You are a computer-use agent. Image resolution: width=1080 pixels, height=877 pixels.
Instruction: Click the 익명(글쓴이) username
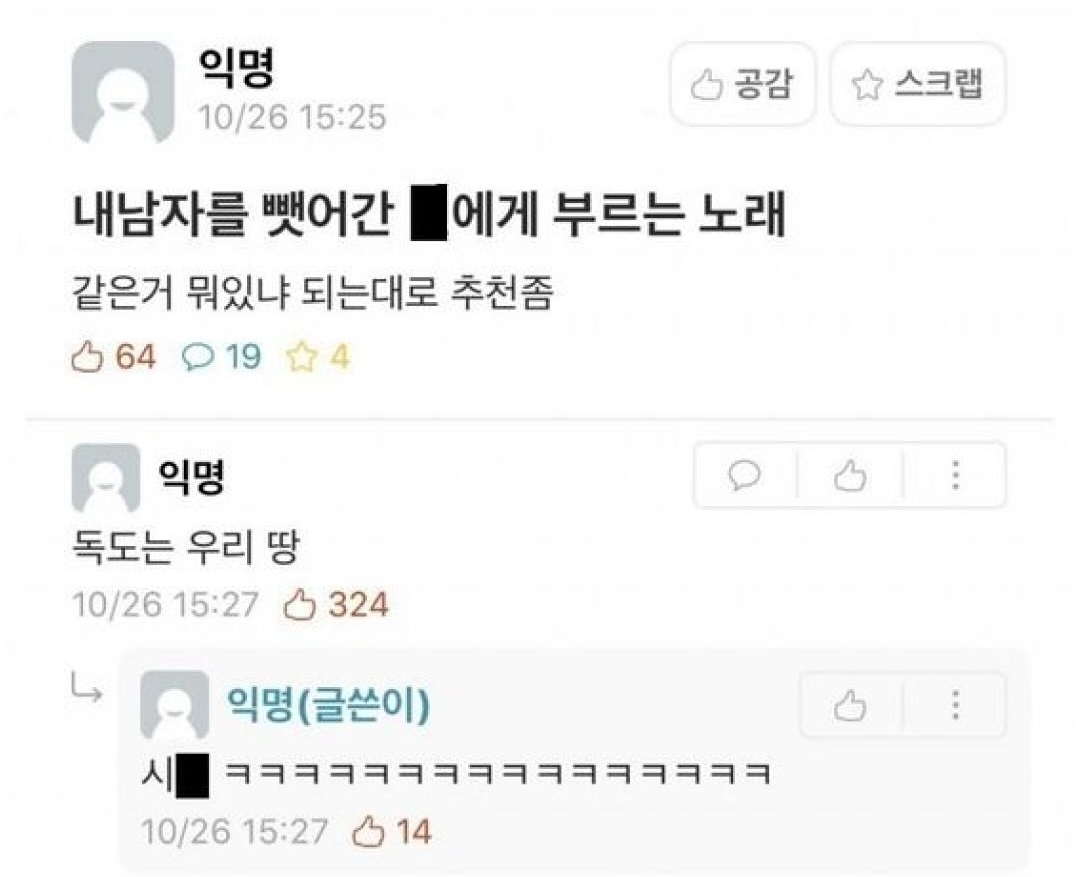[329, 704]
